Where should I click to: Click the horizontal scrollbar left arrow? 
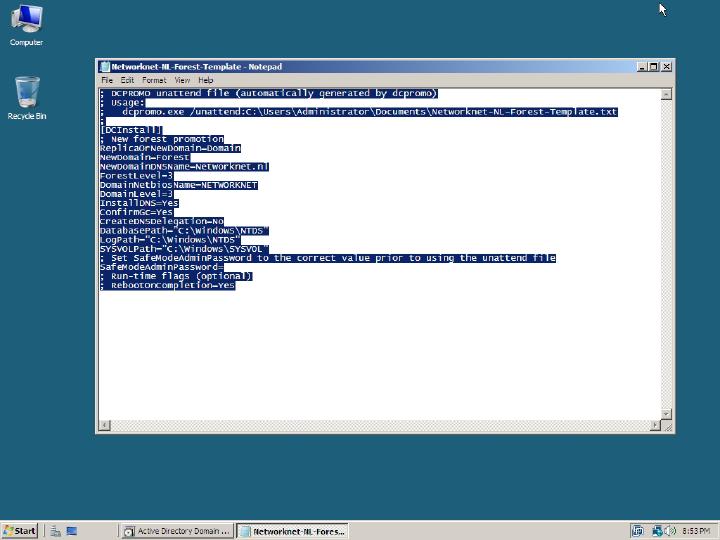[x=104, y=425]
